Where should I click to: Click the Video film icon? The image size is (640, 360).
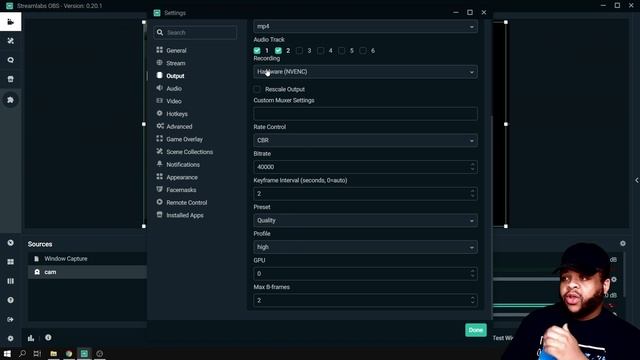tap(160, 100)
